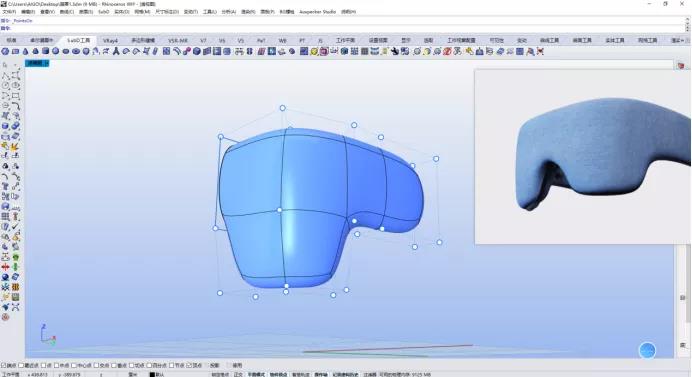Viewport: 692px width, 377px height.
Task: Open the perspective viewport title dropdown arrow
Action: [x=47, y=63]
